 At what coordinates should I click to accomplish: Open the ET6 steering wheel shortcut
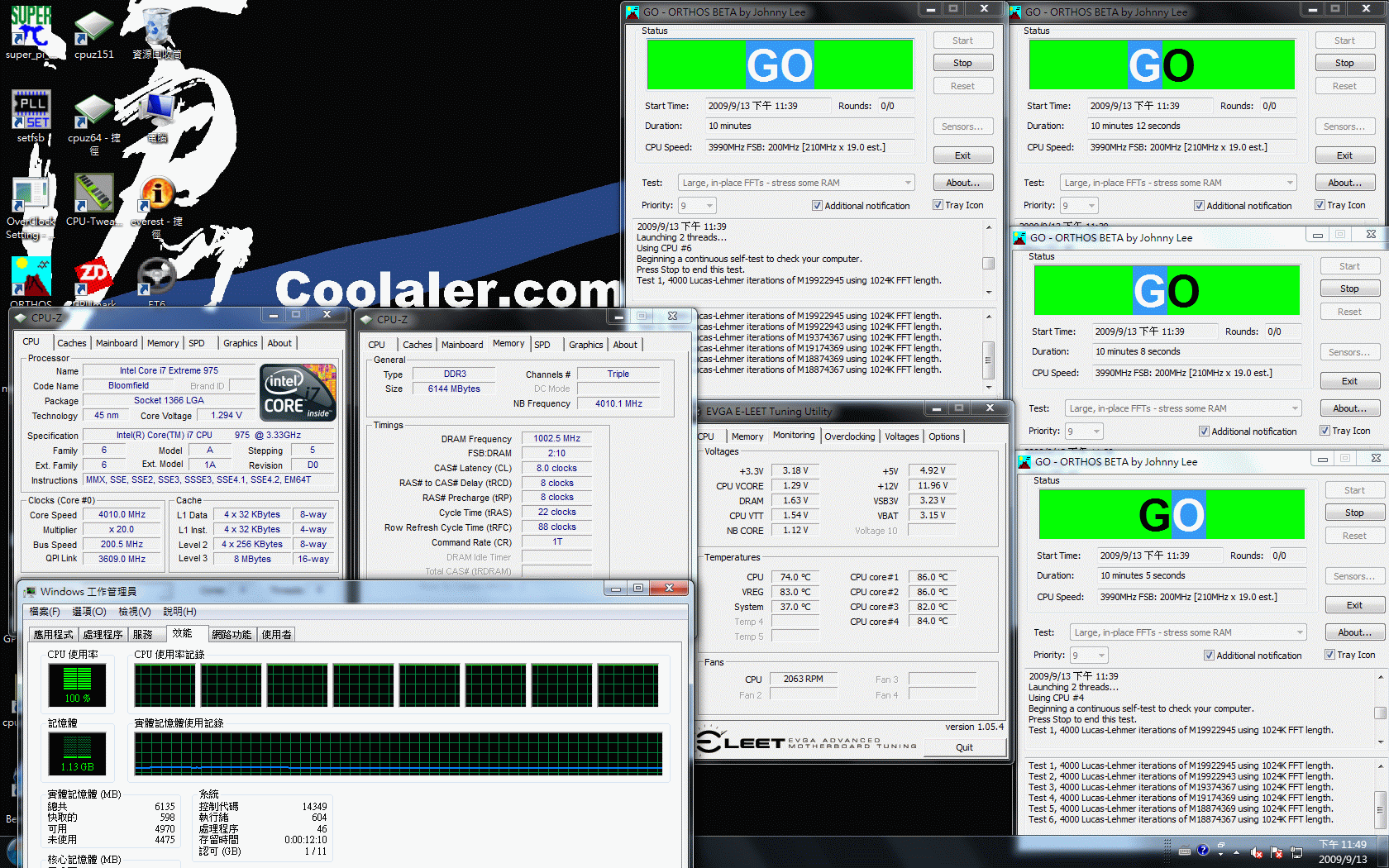tap(157, 281)
